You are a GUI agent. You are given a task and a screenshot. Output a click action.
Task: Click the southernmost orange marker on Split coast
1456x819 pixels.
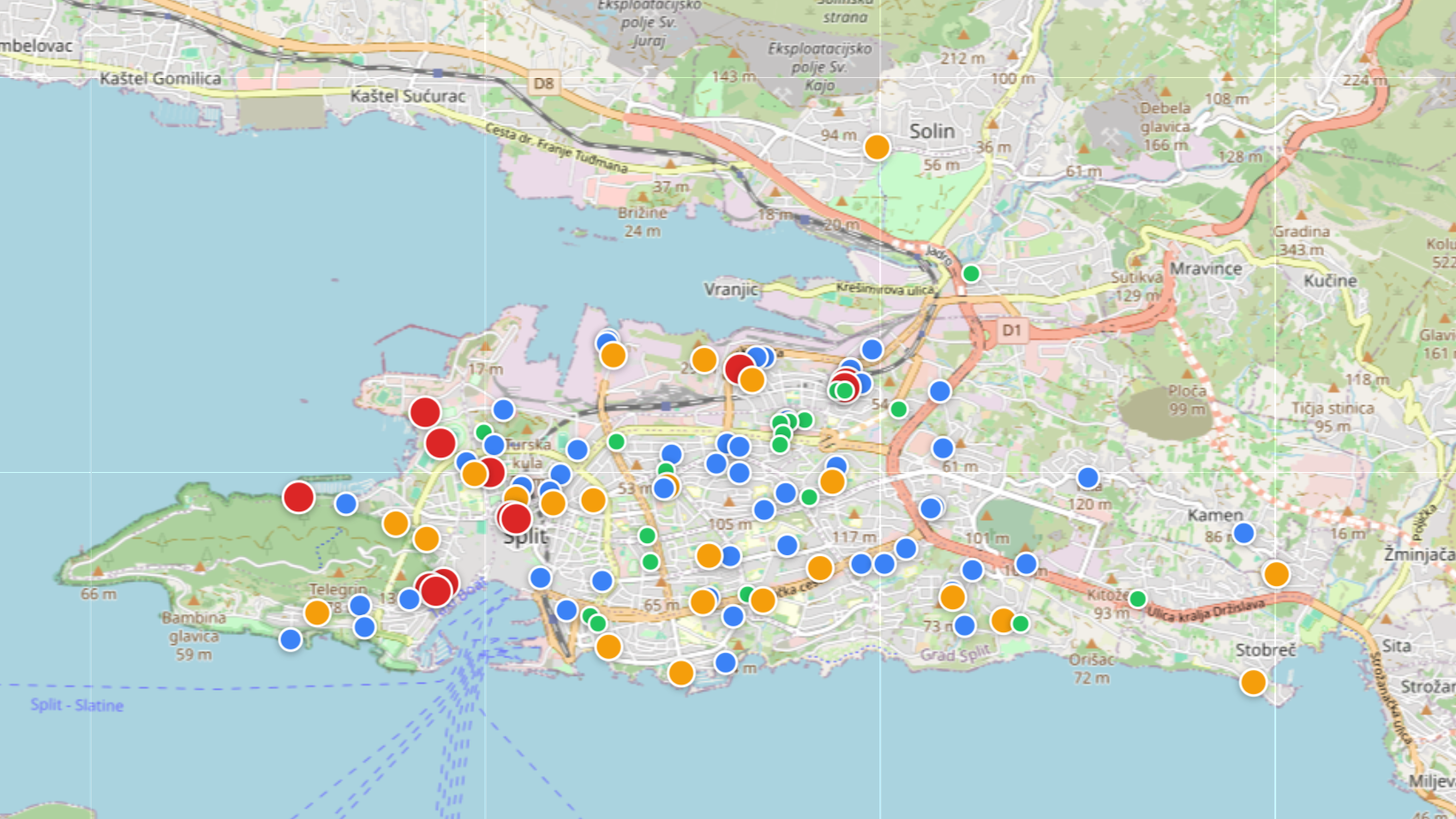pyautogui.click(x=681, y=673)
